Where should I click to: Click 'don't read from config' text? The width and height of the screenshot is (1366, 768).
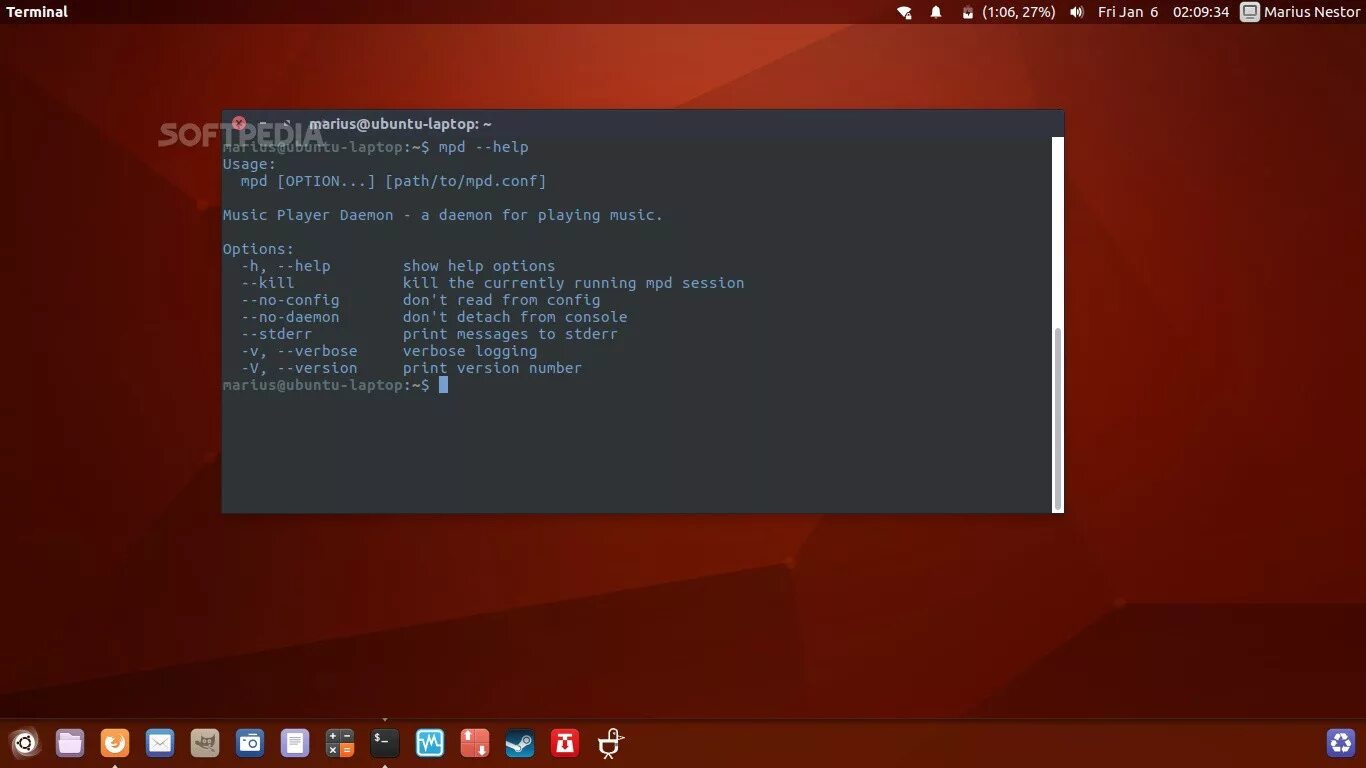(501, 300)
